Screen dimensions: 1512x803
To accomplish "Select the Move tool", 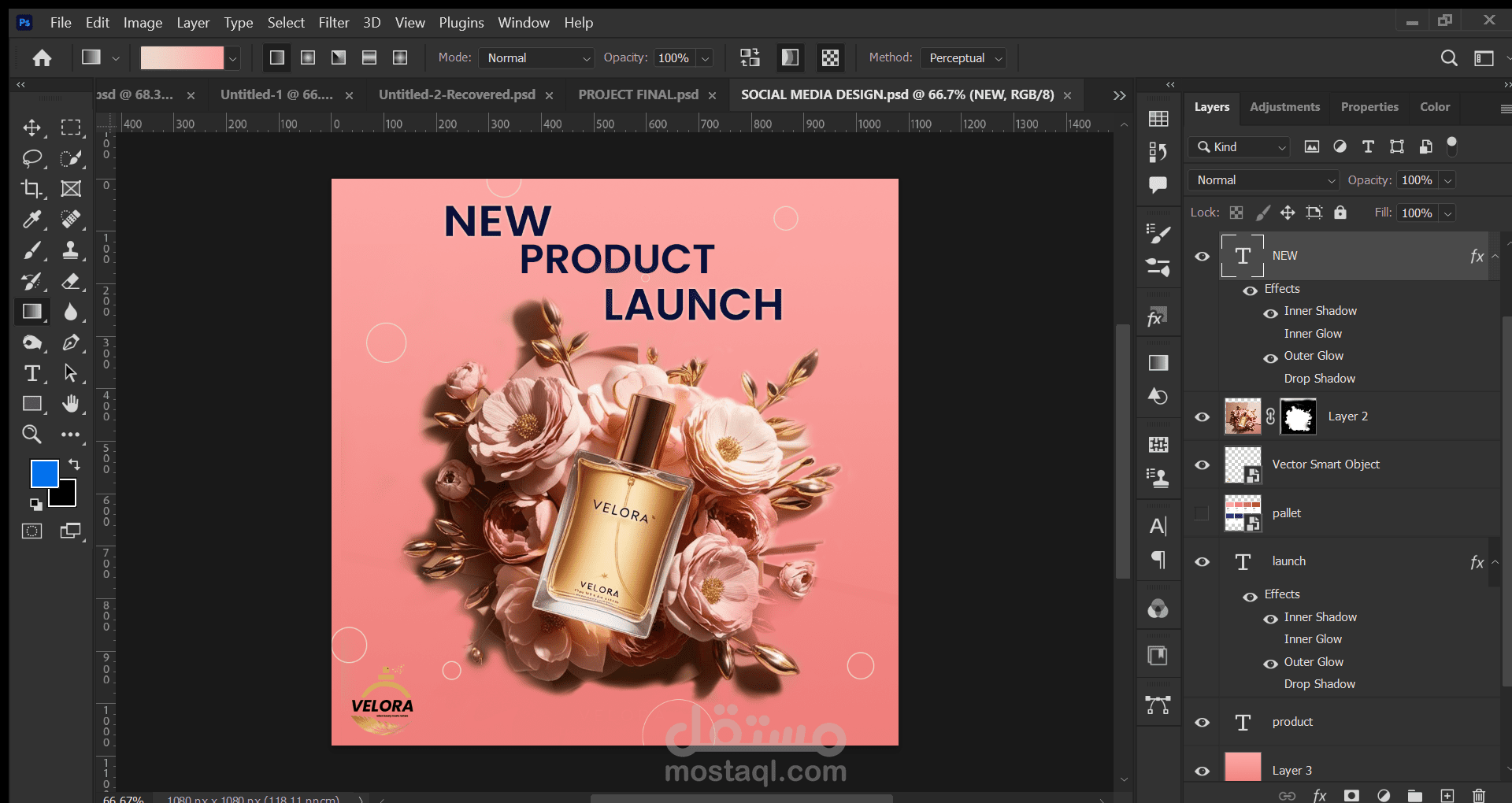I will tap(31, 128).
